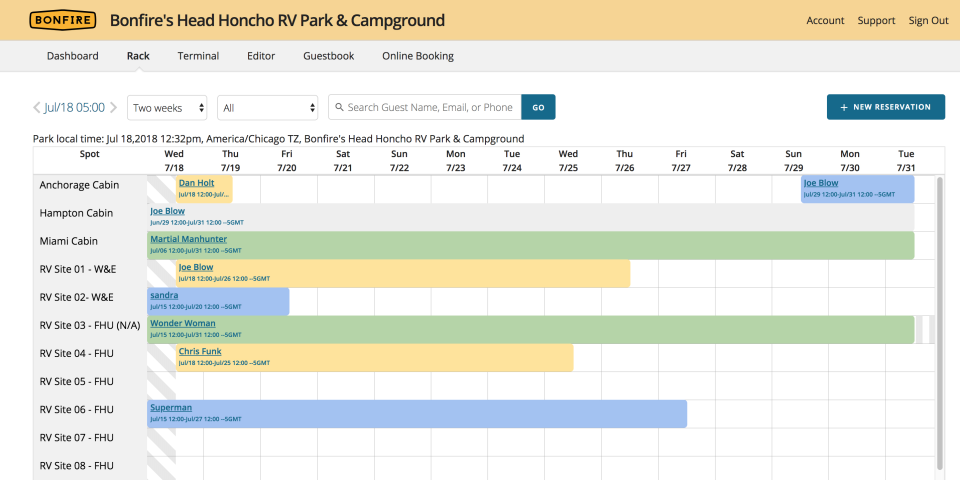
Task: Open the Jul/18 05:00 date picker
Action: point(75,108)
